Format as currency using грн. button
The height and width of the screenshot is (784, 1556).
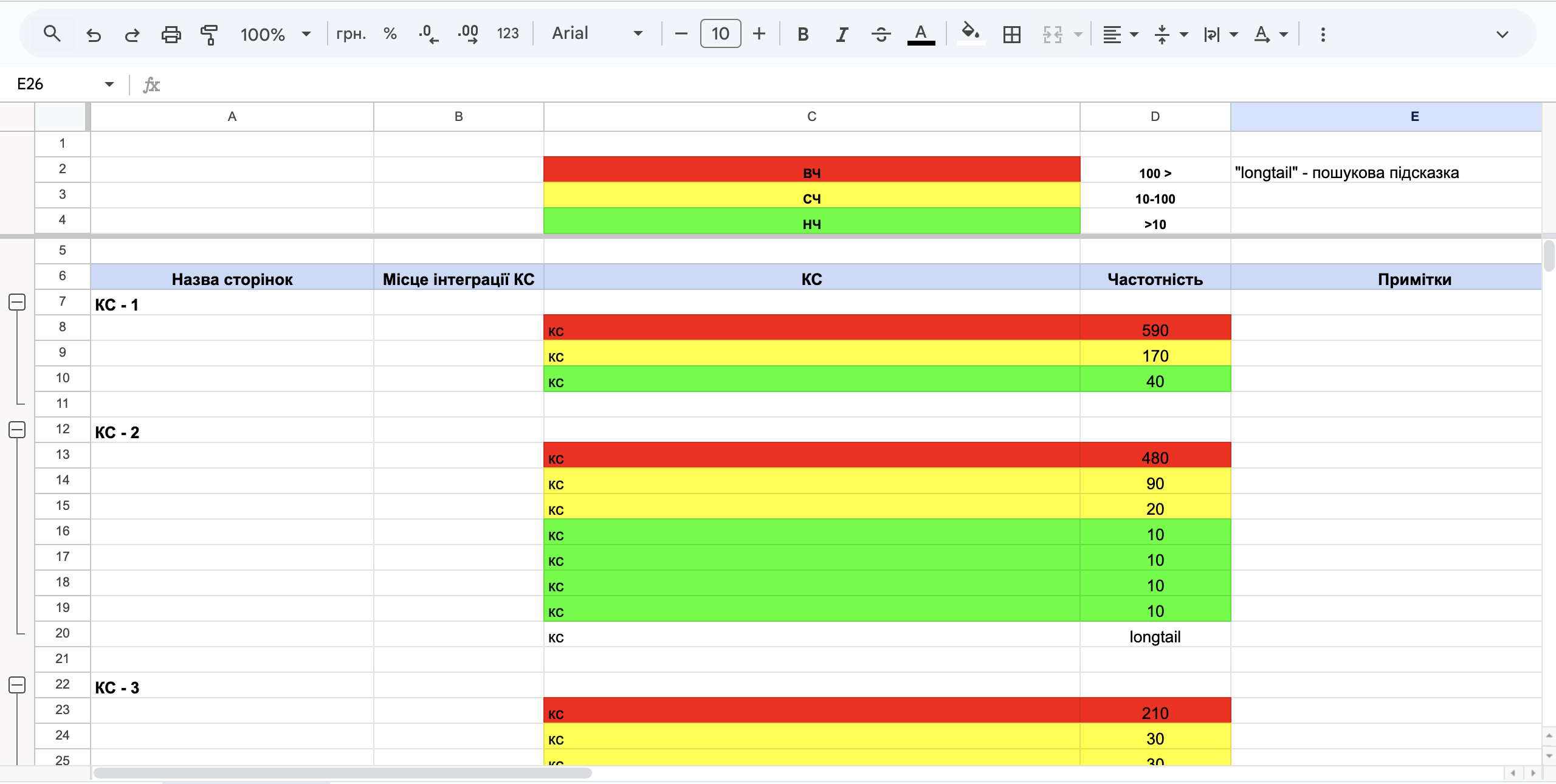351,34
